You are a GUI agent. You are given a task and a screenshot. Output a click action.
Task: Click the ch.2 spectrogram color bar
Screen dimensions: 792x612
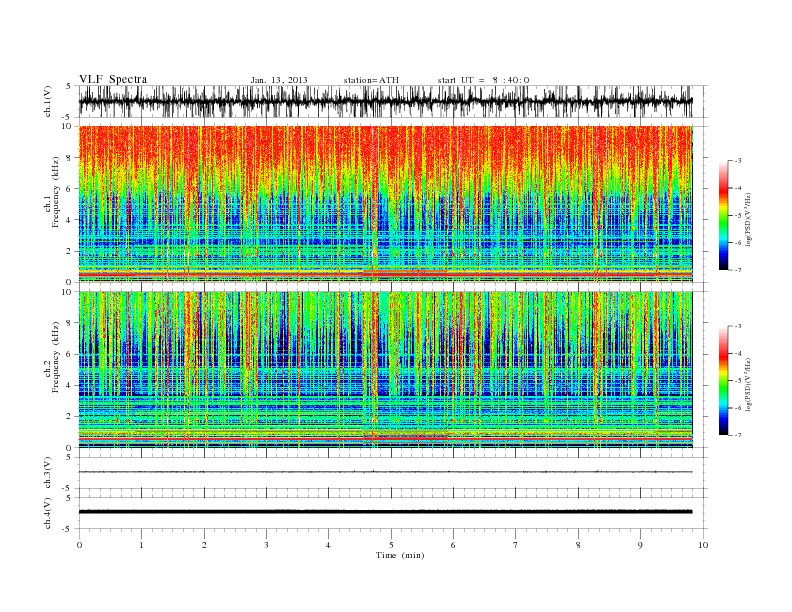point(723,380)
